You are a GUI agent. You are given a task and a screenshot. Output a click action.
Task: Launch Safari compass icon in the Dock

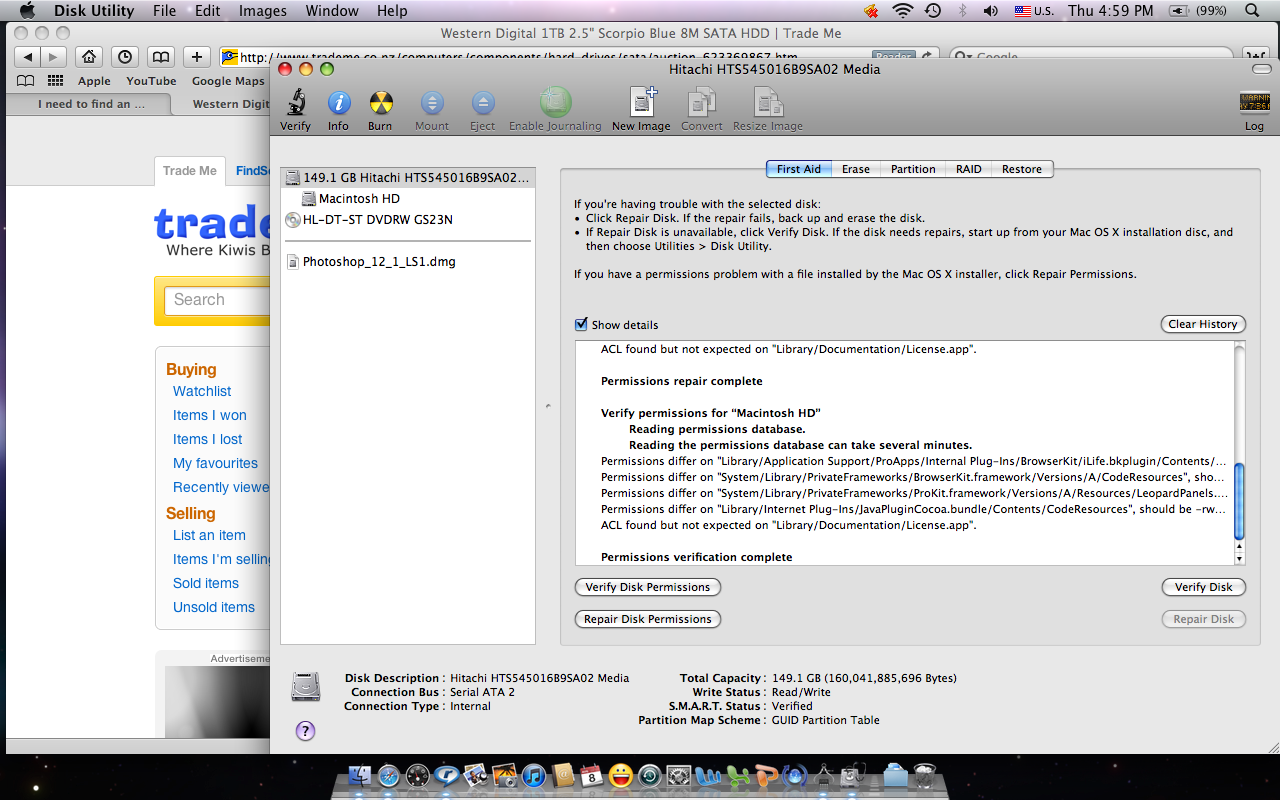389,776
